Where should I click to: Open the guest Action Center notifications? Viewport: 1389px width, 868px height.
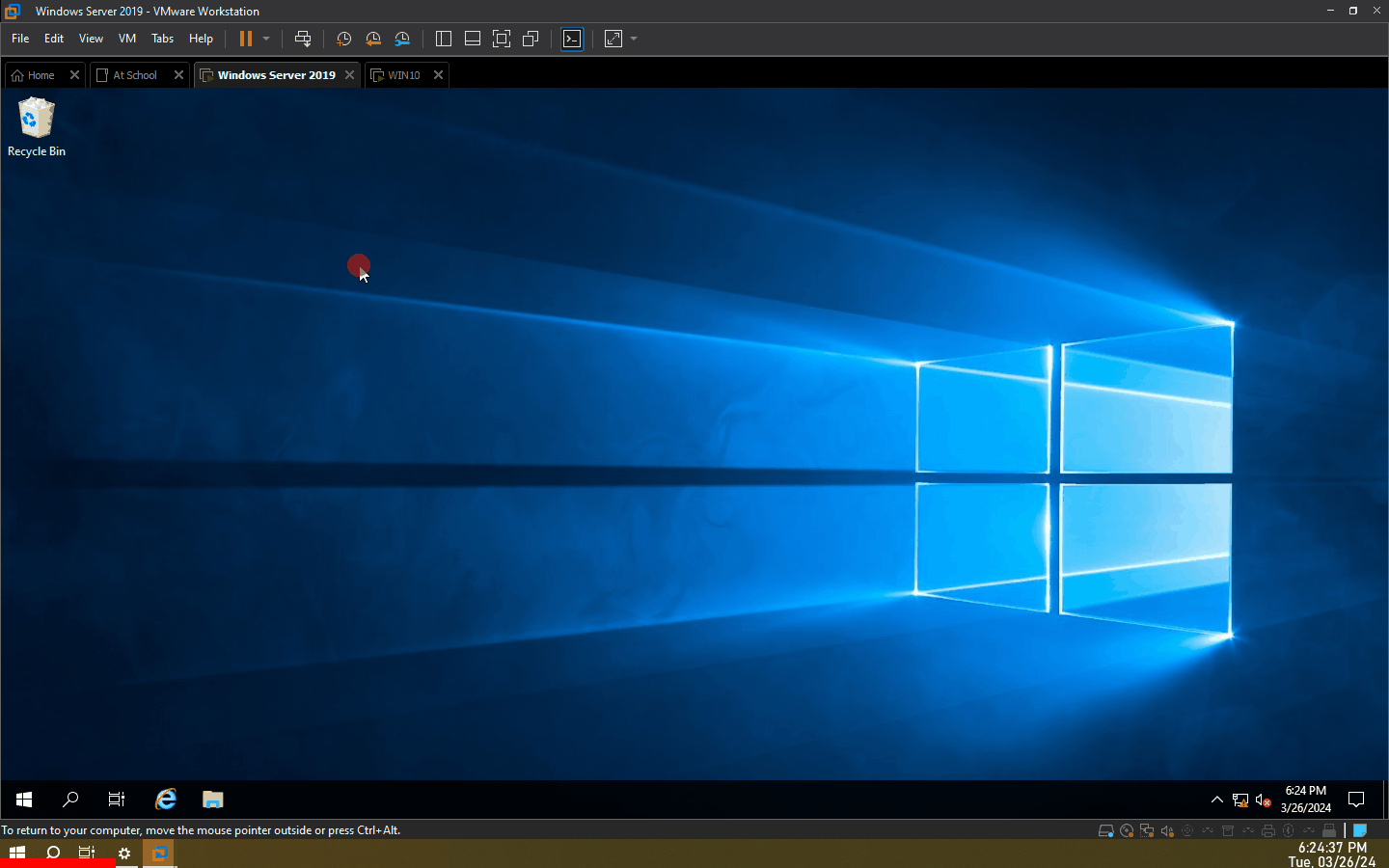click(x=1356, y=800)
